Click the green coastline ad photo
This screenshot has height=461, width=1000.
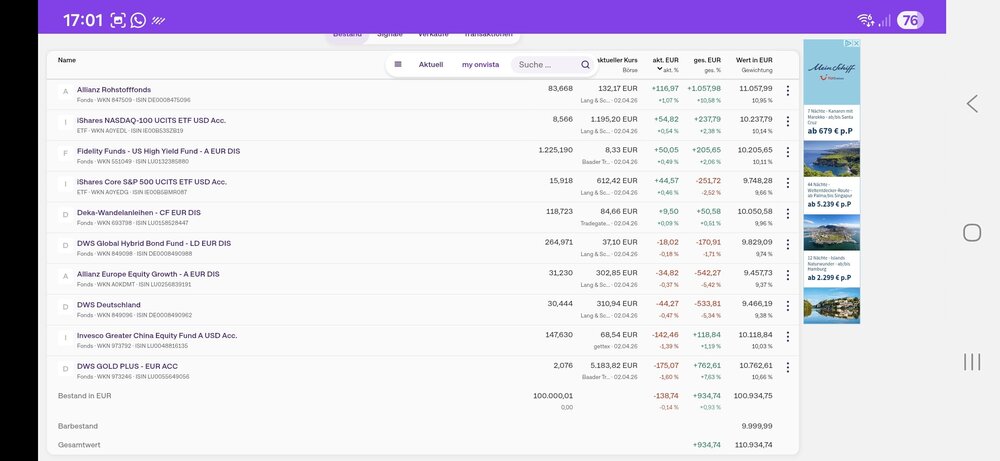[x=832, y=159]
